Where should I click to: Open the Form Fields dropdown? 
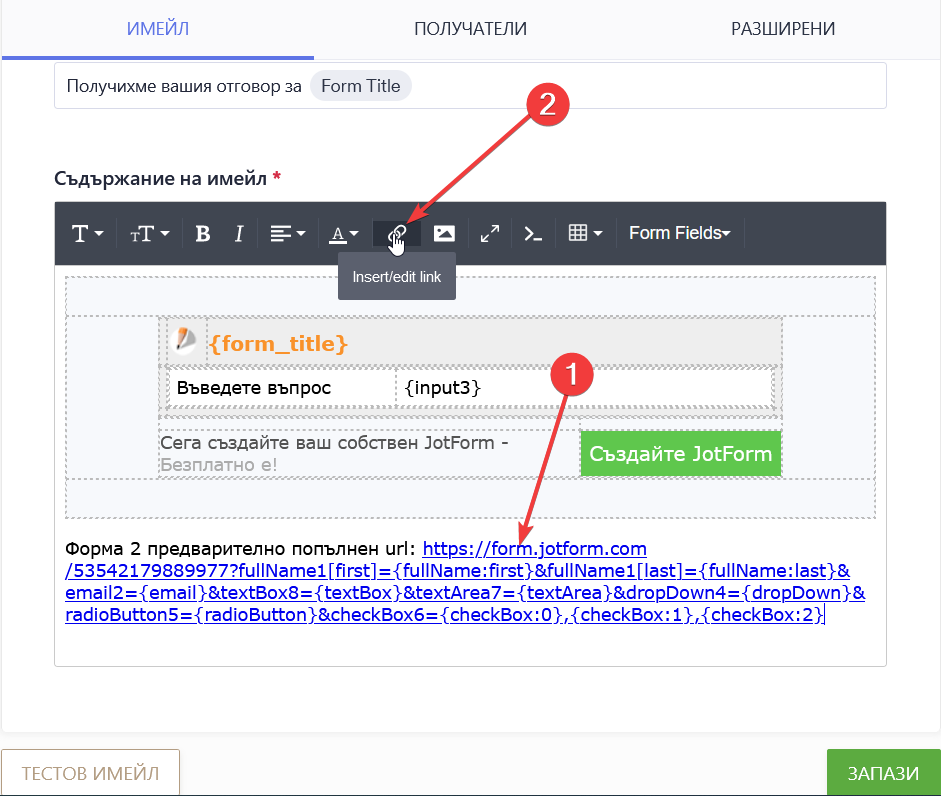[x=679, y=233]
